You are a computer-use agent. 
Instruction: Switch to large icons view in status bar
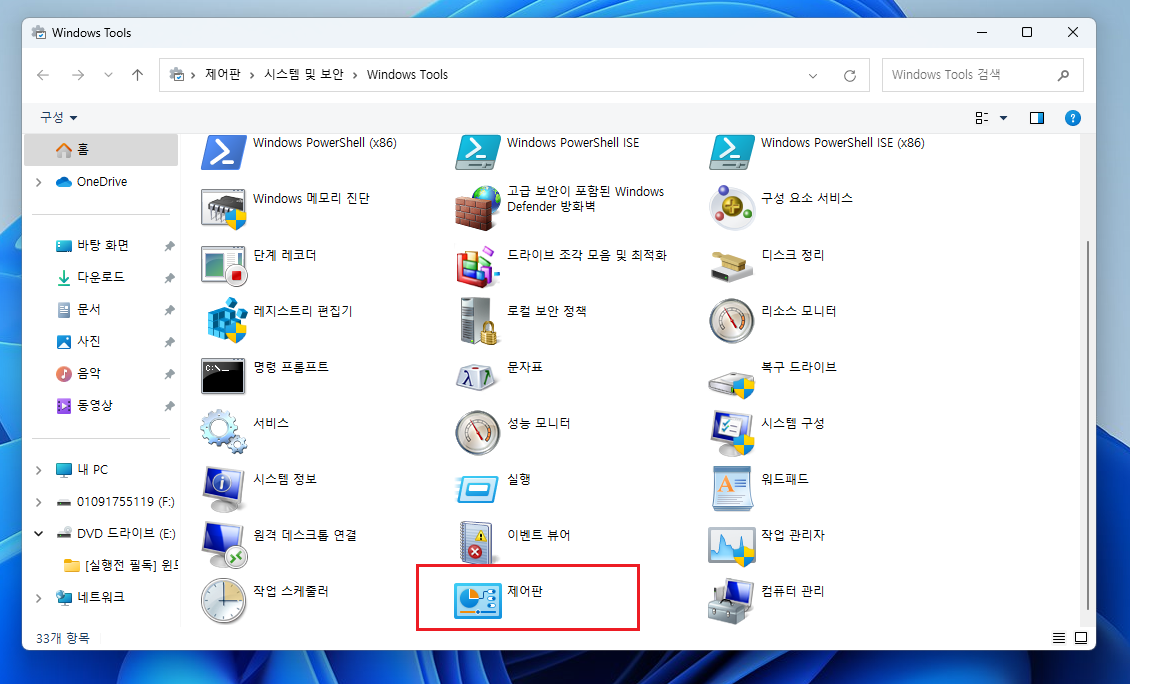pos(1081,638)
